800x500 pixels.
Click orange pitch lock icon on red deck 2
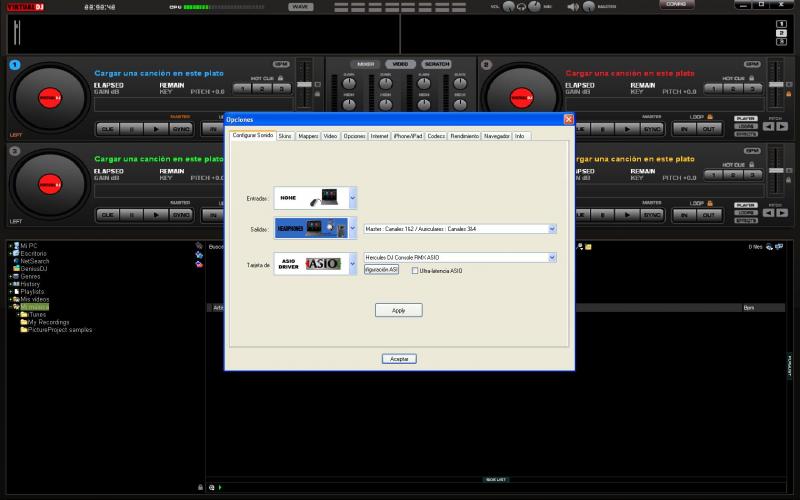pos(789,94)
